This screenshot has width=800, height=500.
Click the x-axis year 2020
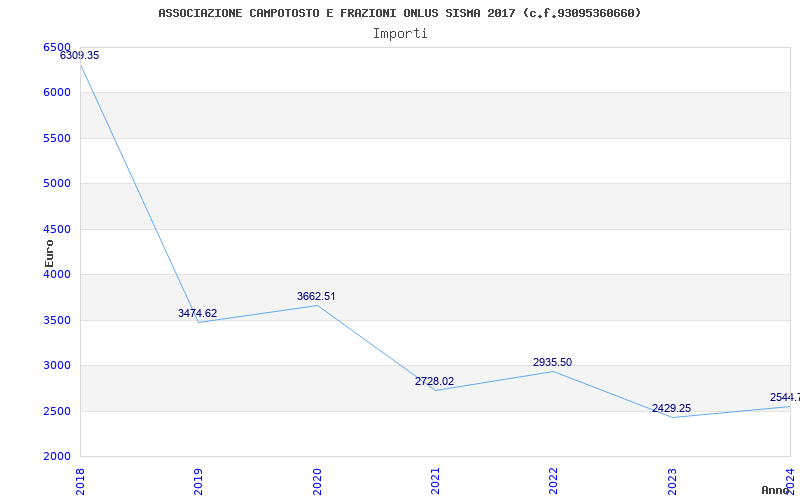pos(317,481)
